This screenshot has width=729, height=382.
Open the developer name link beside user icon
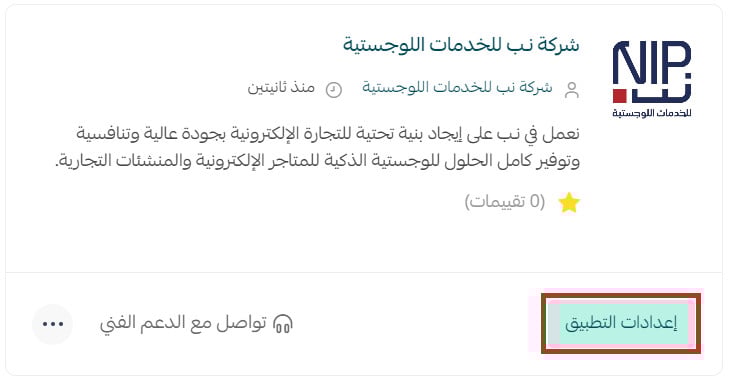(x=457, y=87)
